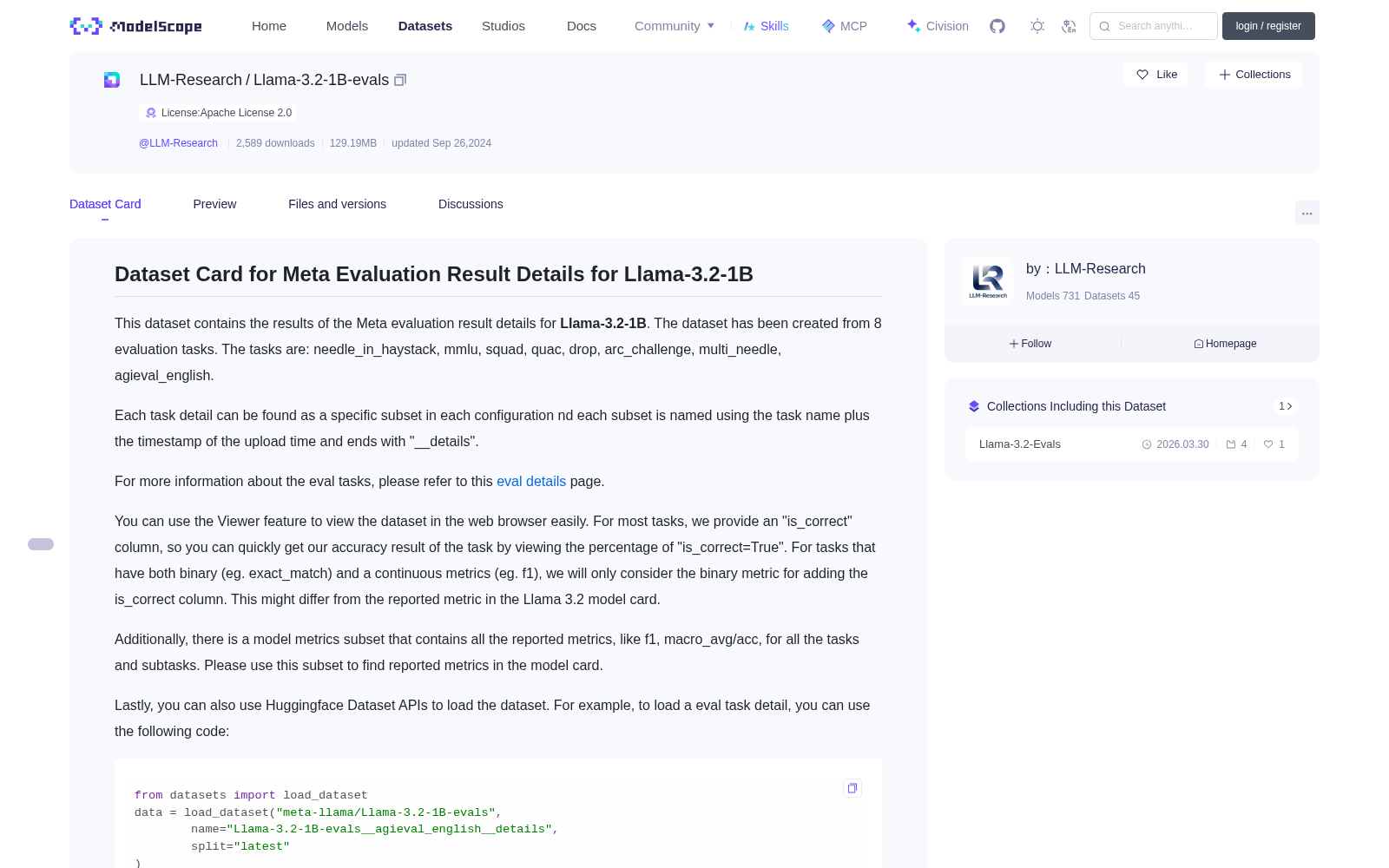Switch to the Preview tab
This screenshot has width=1389, height=868.
pos(214,204)
